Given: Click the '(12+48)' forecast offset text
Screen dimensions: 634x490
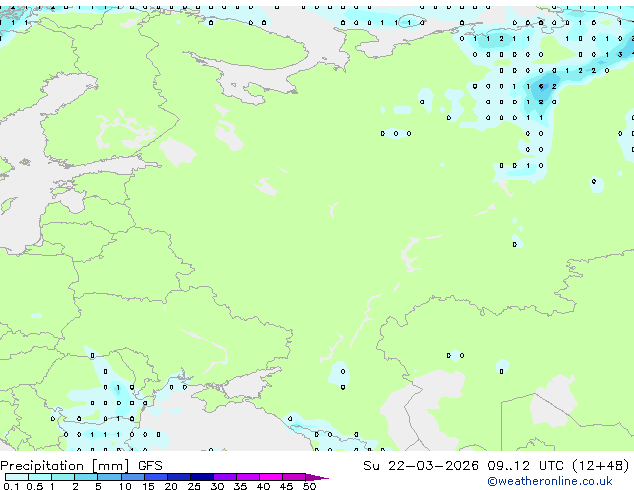Looking at the screenshot, I should pyautogui.click(x=600, y=466).
